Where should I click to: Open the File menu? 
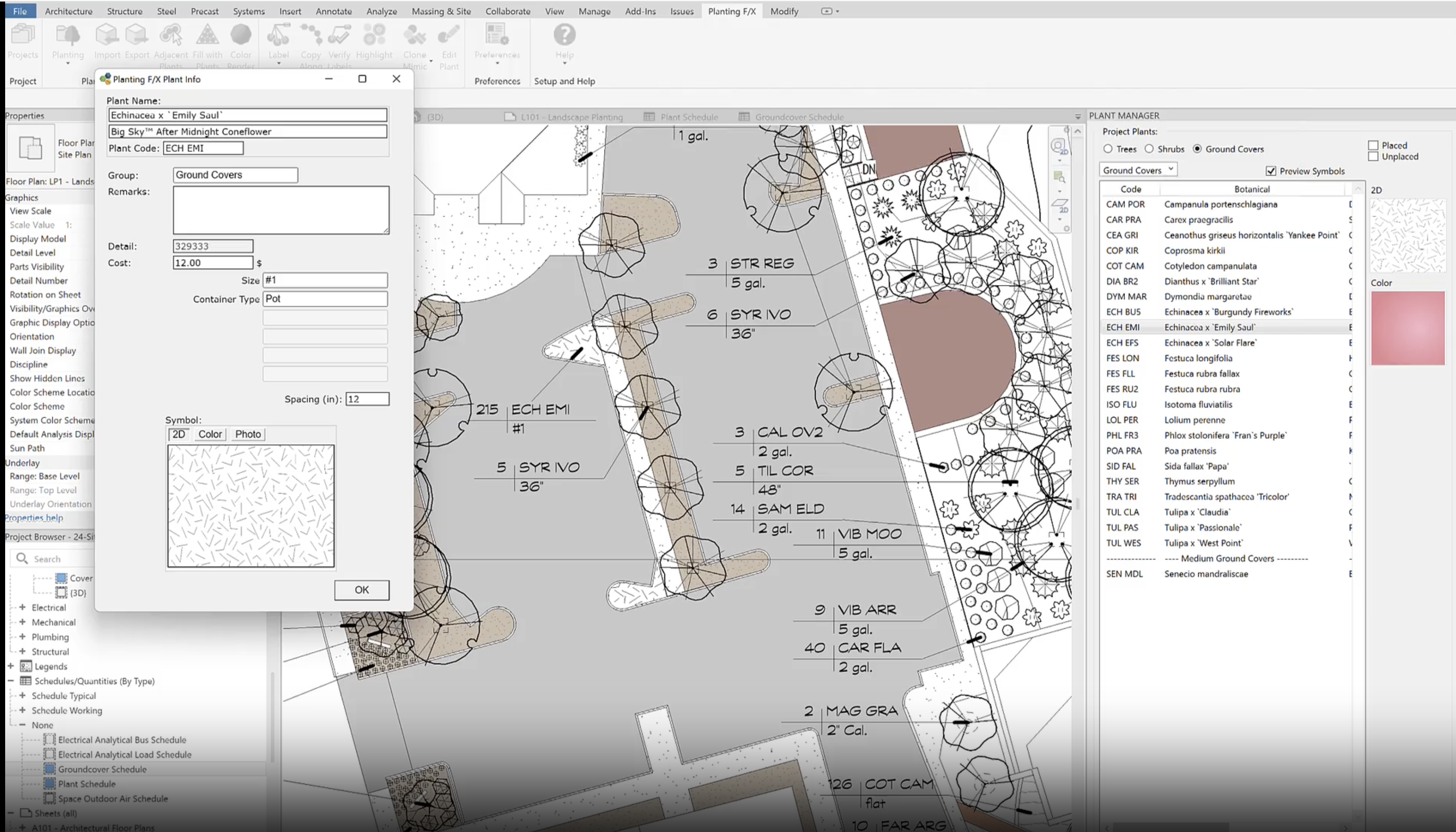[x=20, y=11]
